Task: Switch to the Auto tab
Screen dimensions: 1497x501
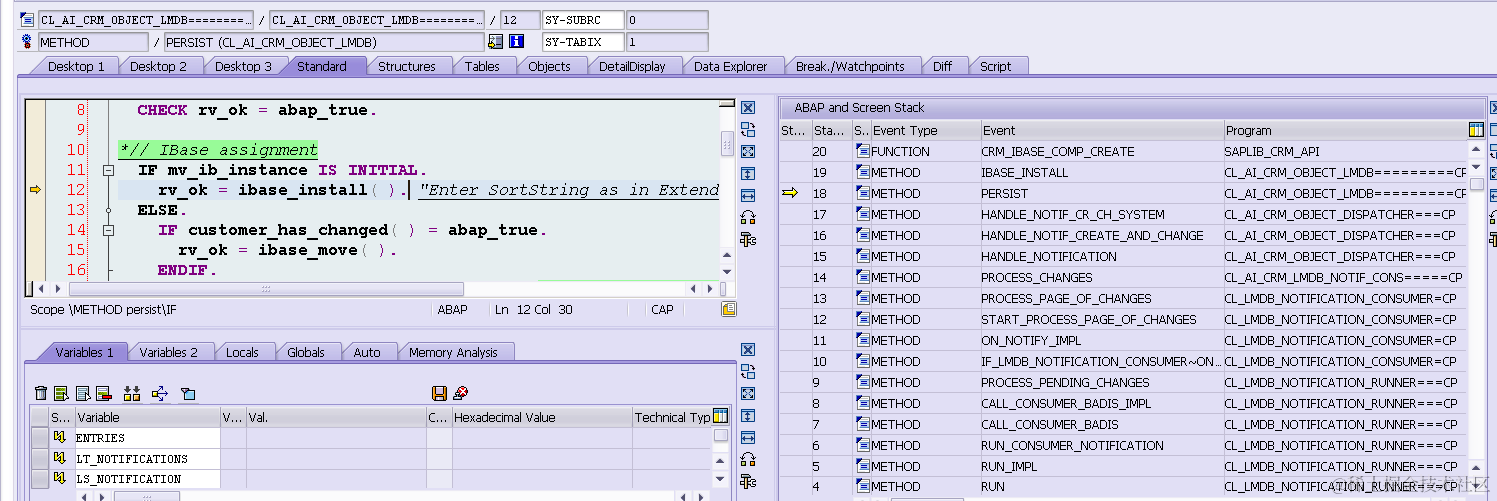Action: click(x=367, y=352)
